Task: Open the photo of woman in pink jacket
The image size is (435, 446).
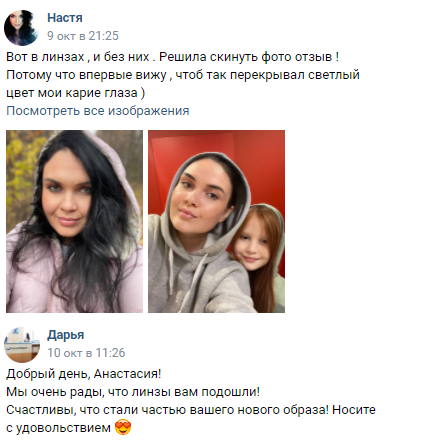Action: coord(74,221)
